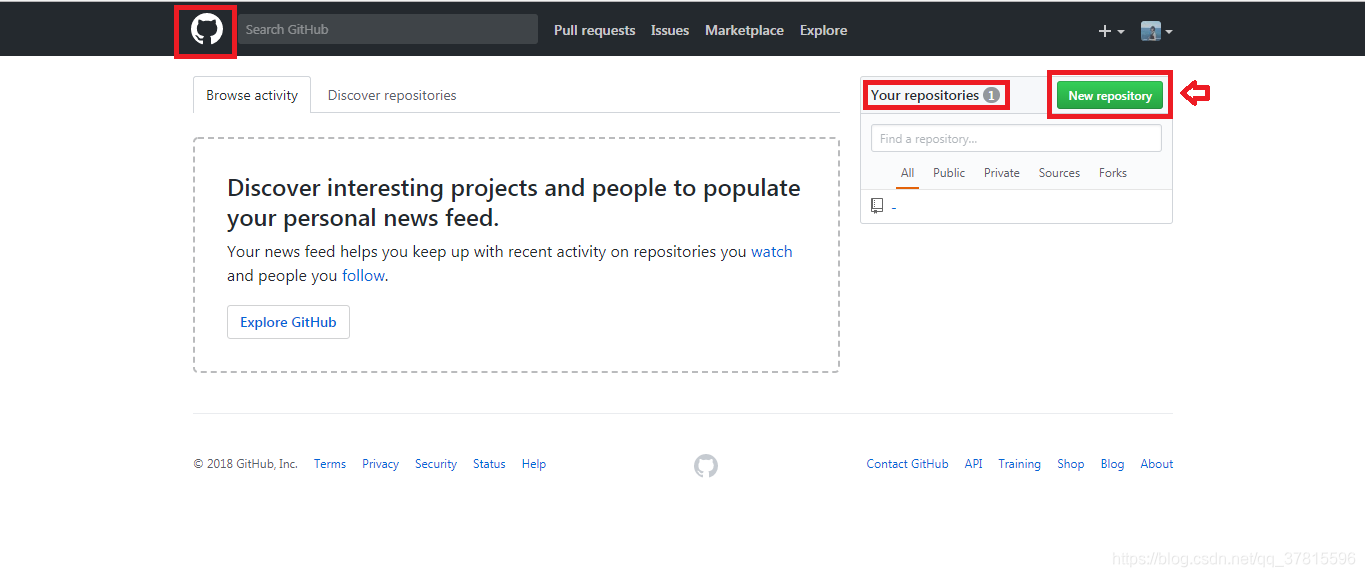
Task: Open Pull requests in top navigation
Action: [594, 30]
